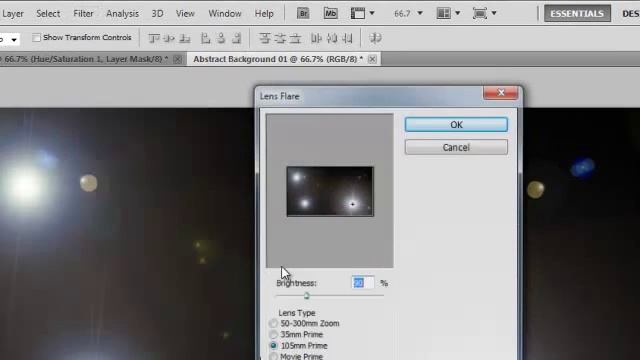Open the auto-select dropdown in options bar
640x360 pixels.
point(14,40)
